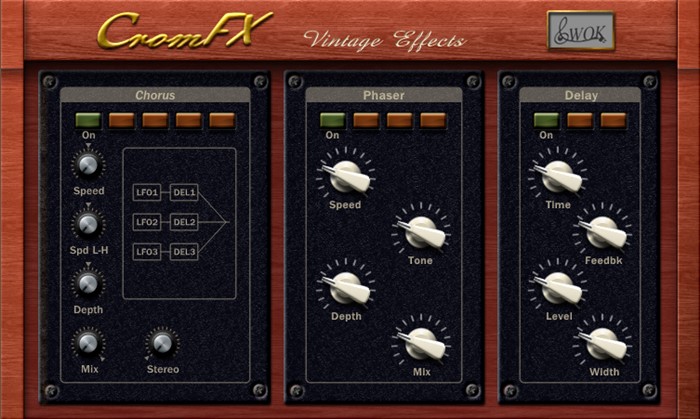This screenshot has height=419, width=700.
Task: Click the LFO3 block
Action: point(147,252)
